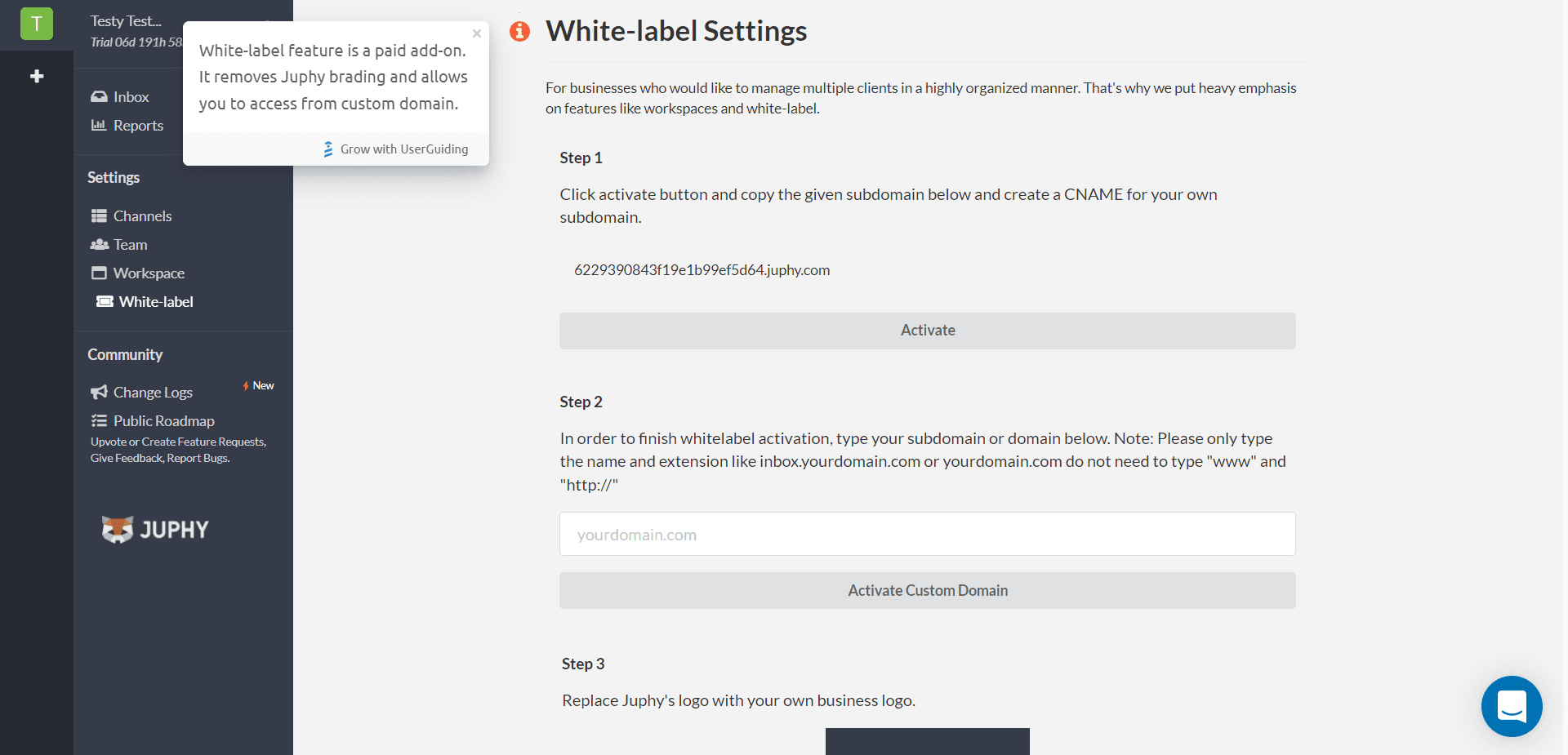Click the Step 2 heading
1568x755 pixels.
coord(581,402)
